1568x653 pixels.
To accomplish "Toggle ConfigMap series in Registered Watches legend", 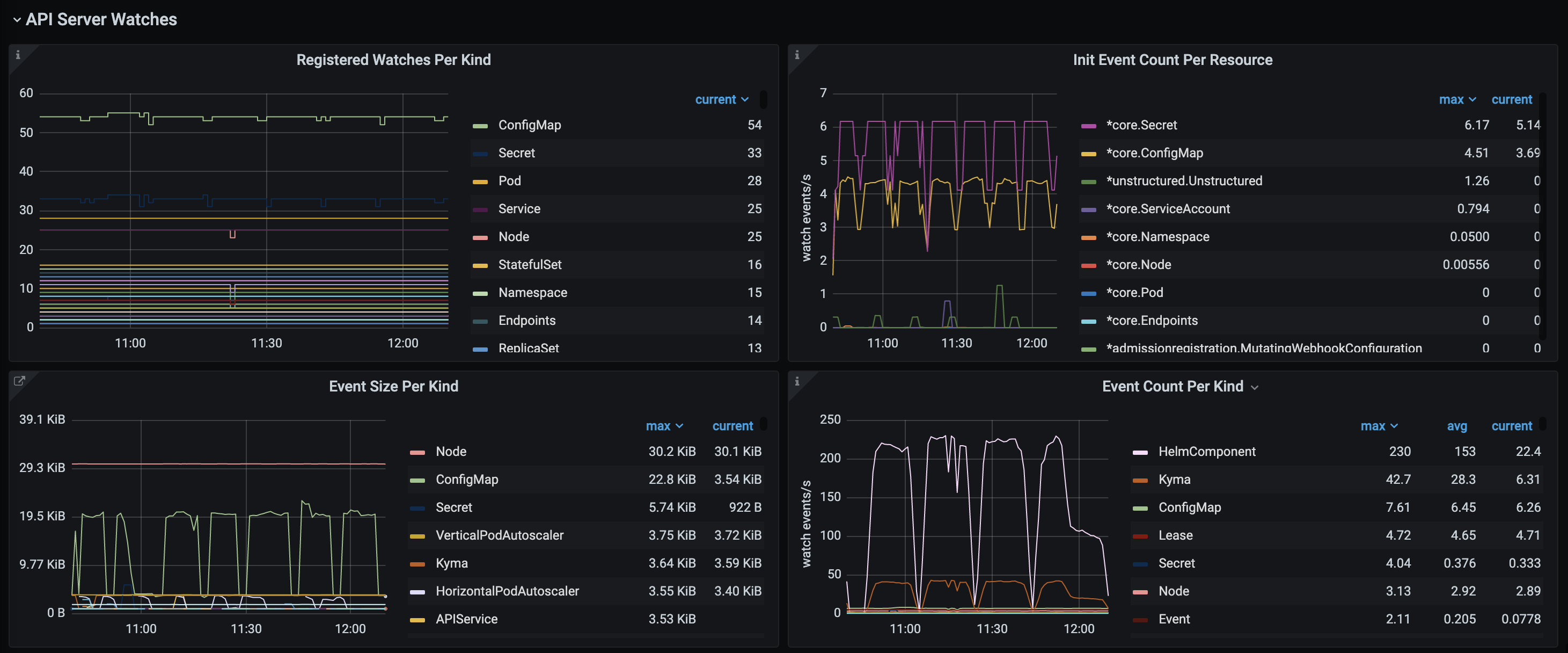I will [529, 125].
